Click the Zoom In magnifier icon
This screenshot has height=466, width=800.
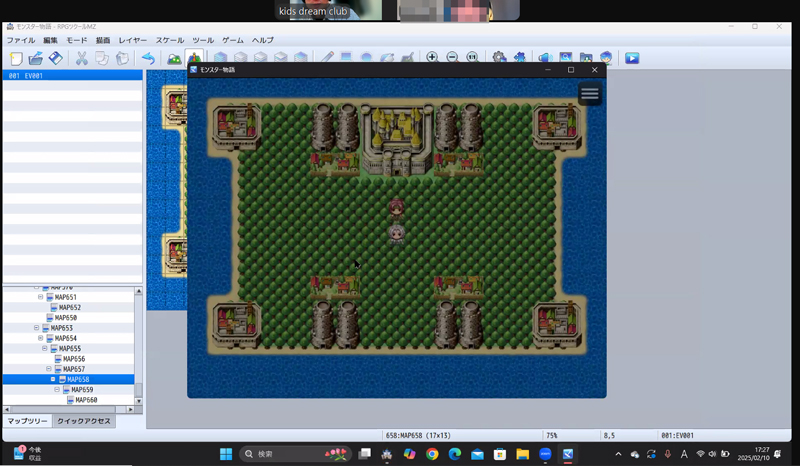click(432, 59)
